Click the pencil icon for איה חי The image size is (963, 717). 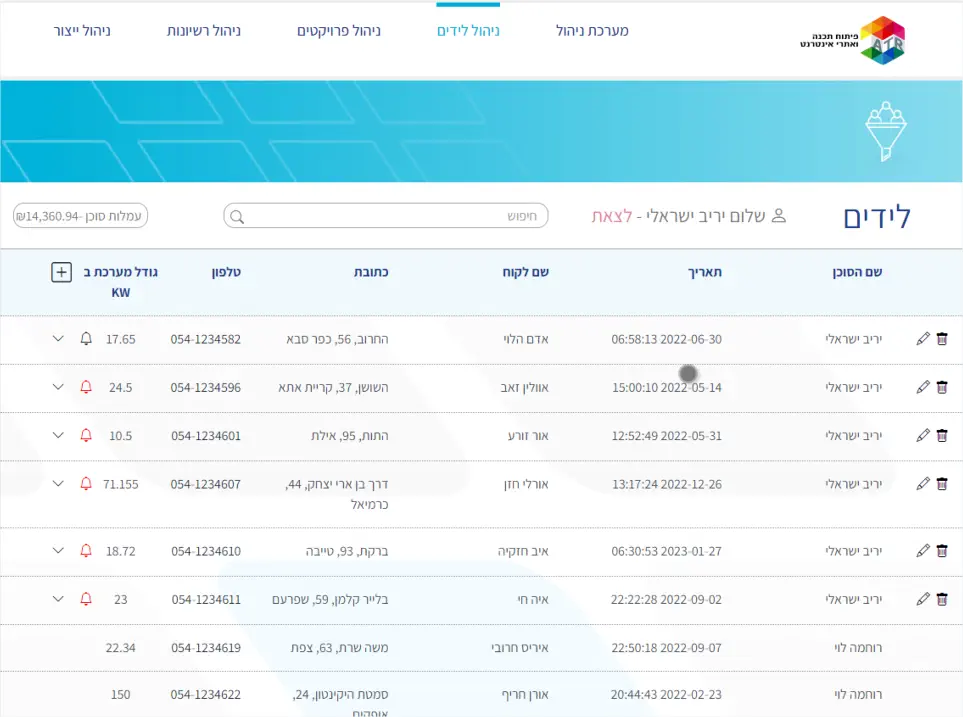pos(923,599)
